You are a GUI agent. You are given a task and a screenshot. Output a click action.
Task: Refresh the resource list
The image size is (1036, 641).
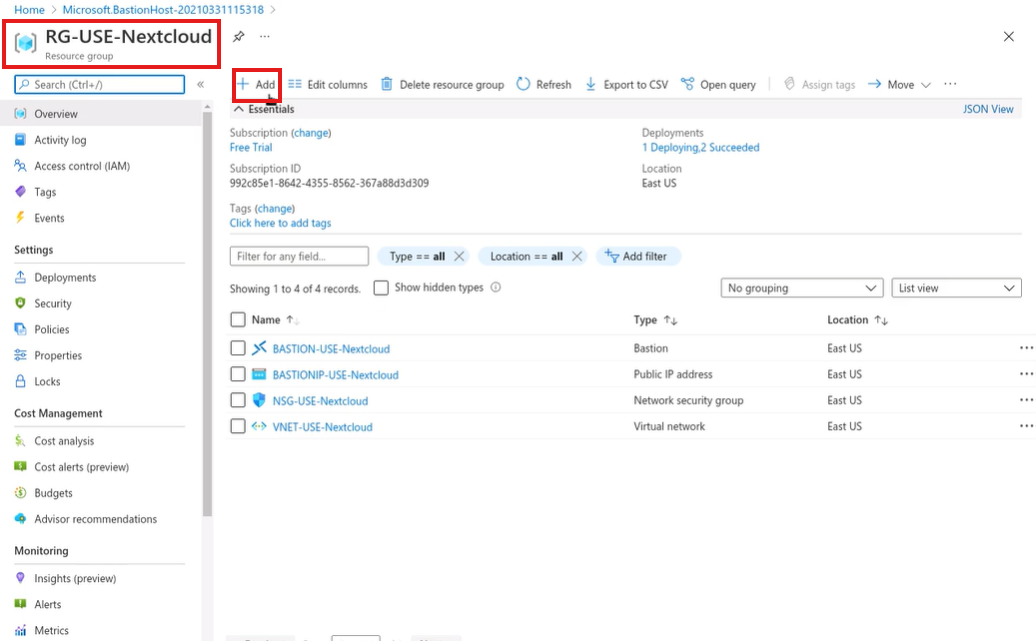pos(544,85)
